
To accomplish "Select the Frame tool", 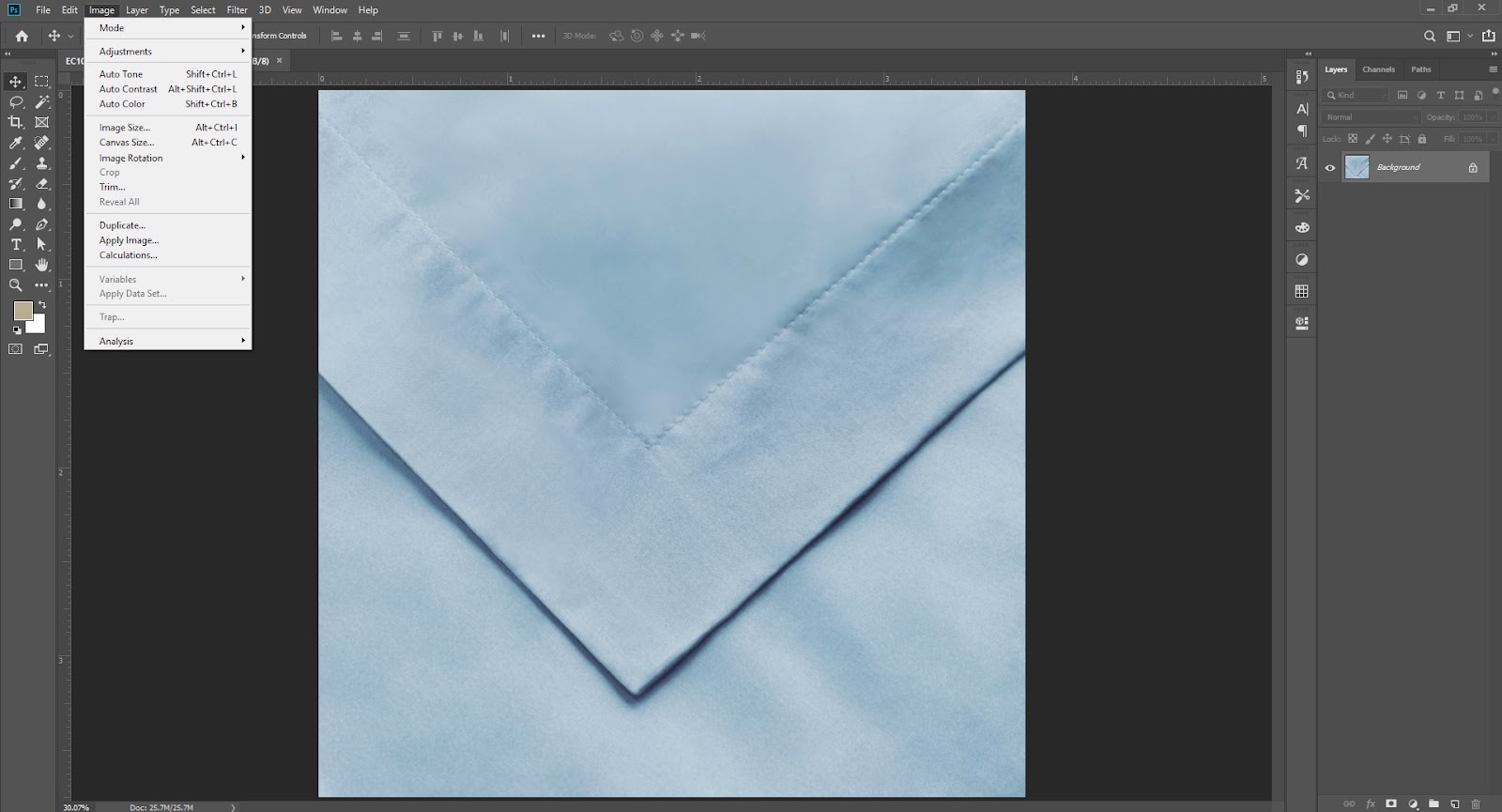I will pos(42,122).
